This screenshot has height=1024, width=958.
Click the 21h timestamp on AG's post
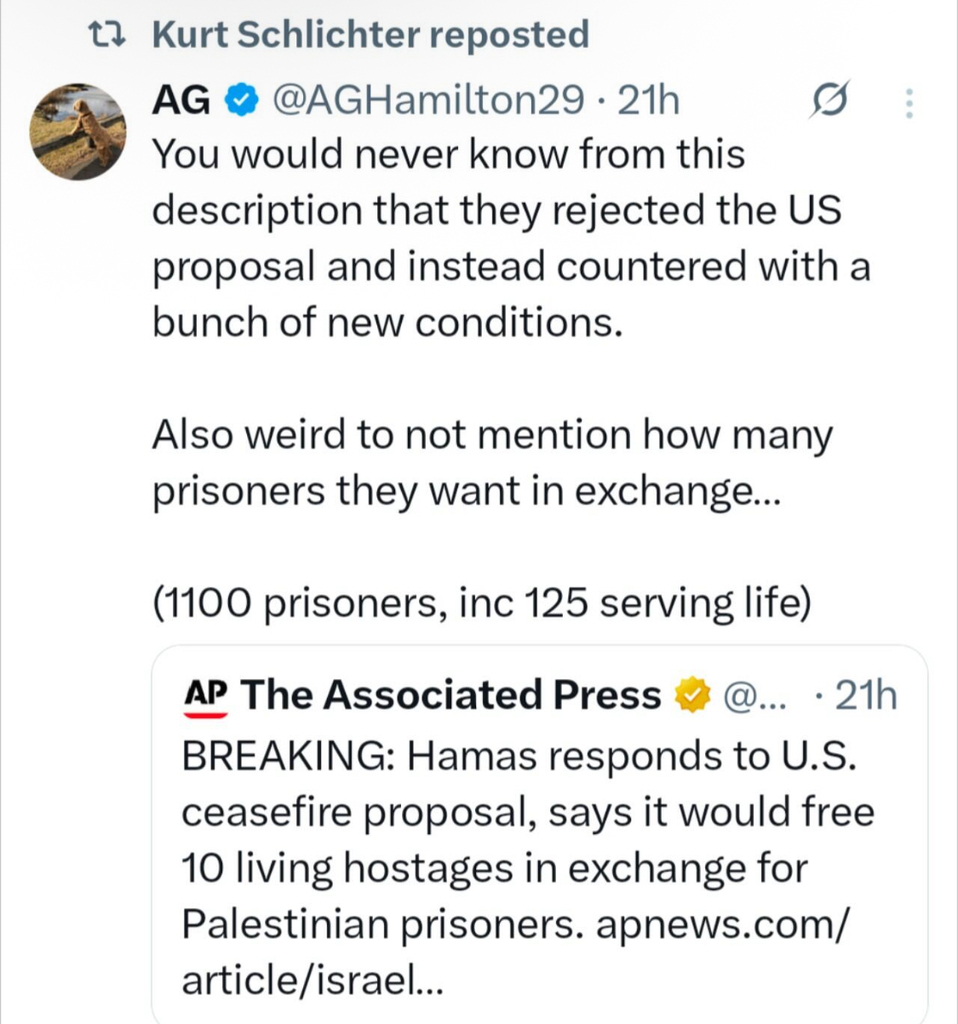click(649, 101)
